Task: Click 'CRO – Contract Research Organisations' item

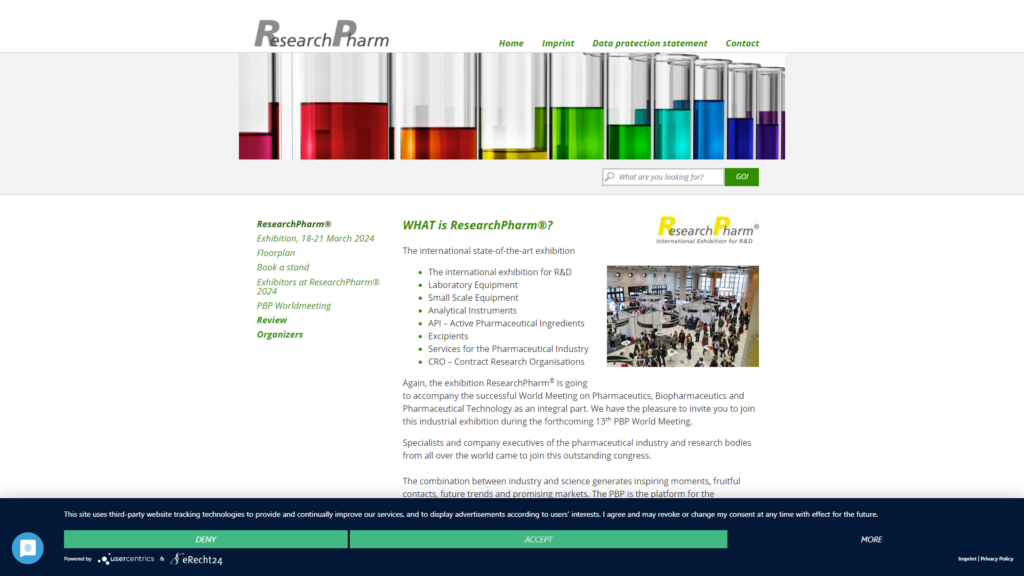Action: (x=506, y=362)
